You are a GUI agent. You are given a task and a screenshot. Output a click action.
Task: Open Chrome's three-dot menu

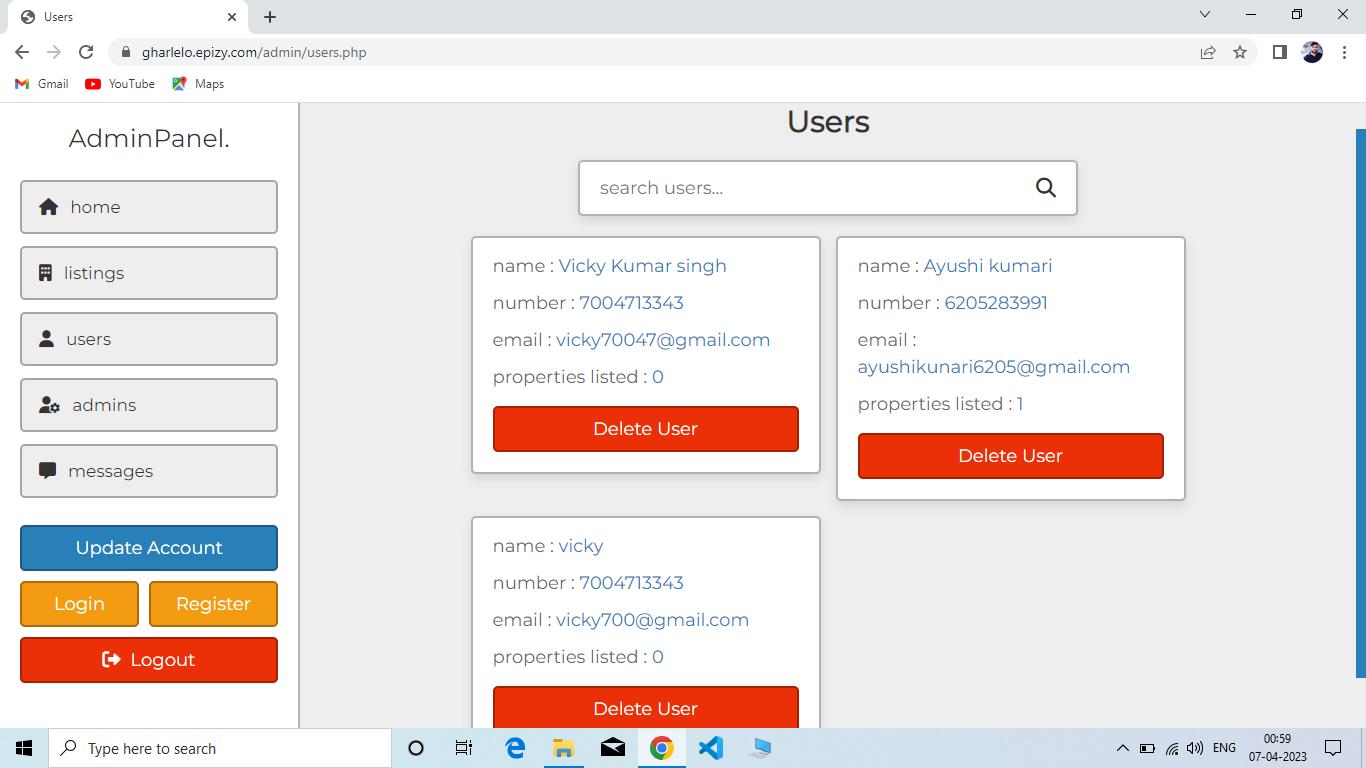[x=1345, y=52]
